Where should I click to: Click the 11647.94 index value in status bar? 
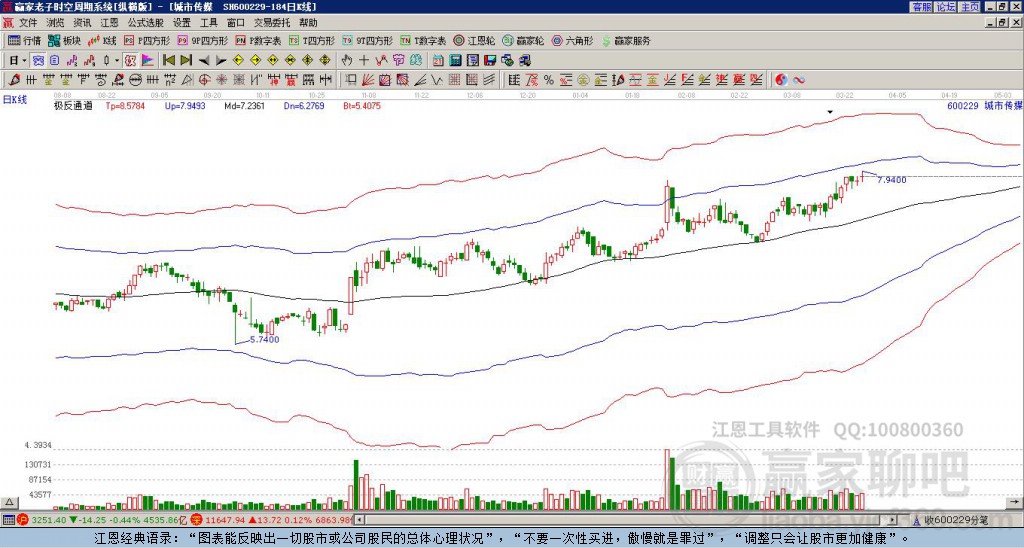pos(225,520)
